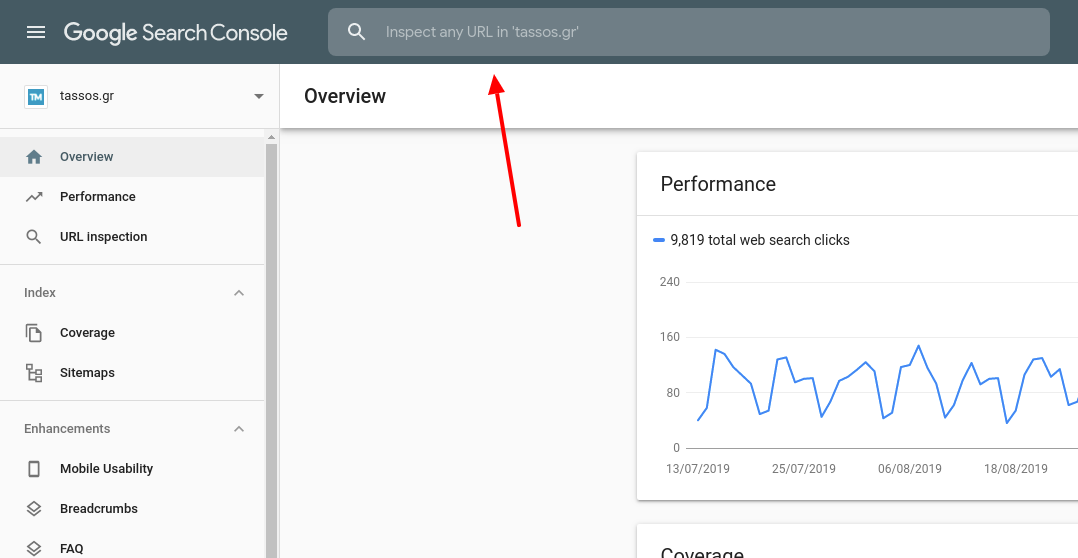Select FAQ in the sidebar
The width and height of the screenshot is (1078, 558).
coord(72,548)
